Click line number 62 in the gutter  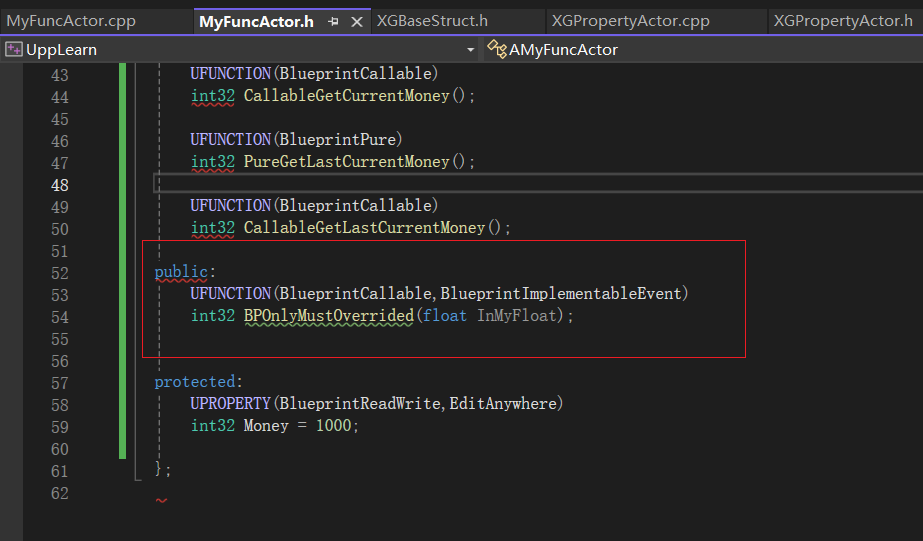pyautogui.click(x=59, y=493)
